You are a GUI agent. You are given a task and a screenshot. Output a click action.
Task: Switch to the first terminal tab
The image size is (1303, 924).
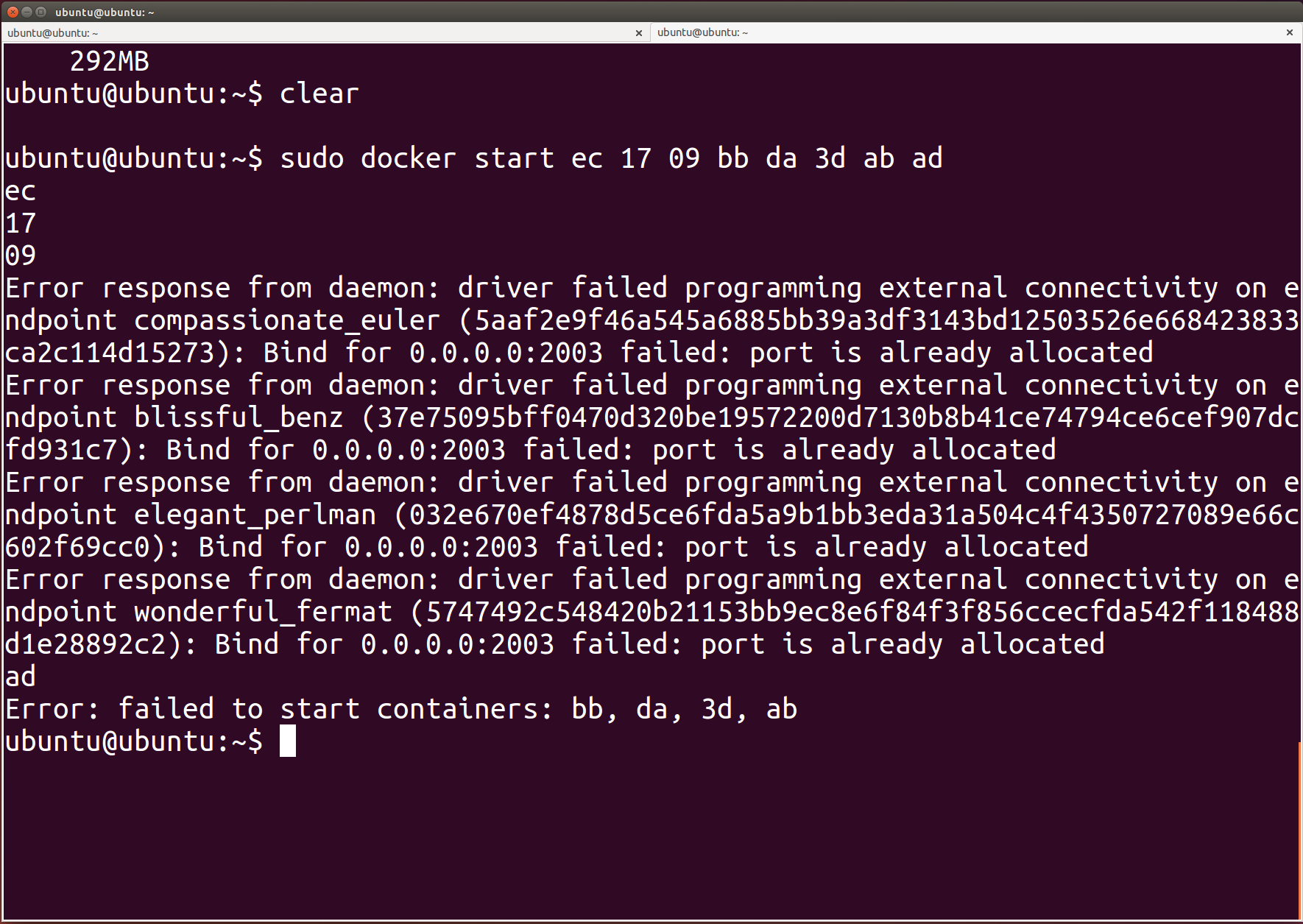point(317,32)
